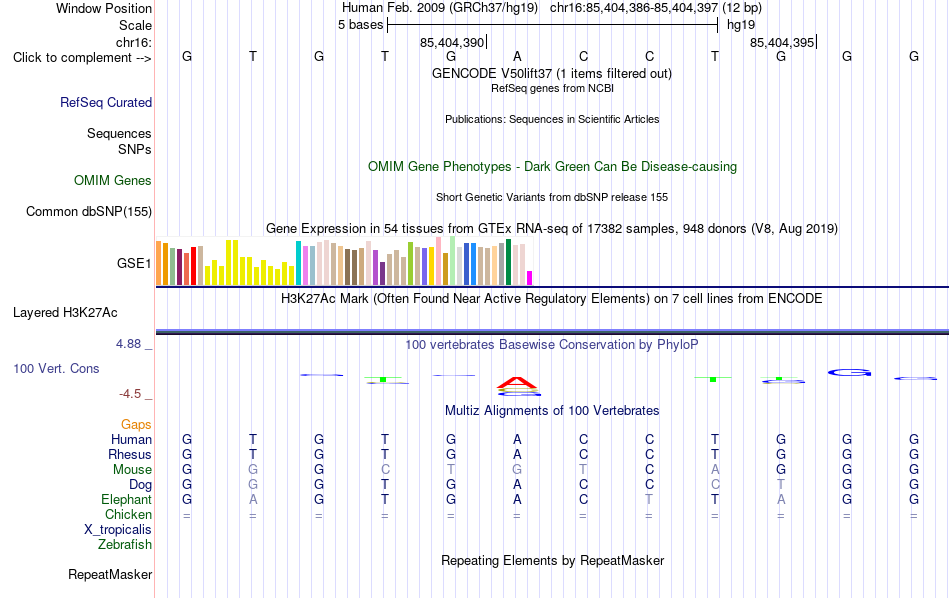Image resolution: width=950 pixels, height=598 pixels.
Task: Click the chr16: label
Action: (134, 42)
